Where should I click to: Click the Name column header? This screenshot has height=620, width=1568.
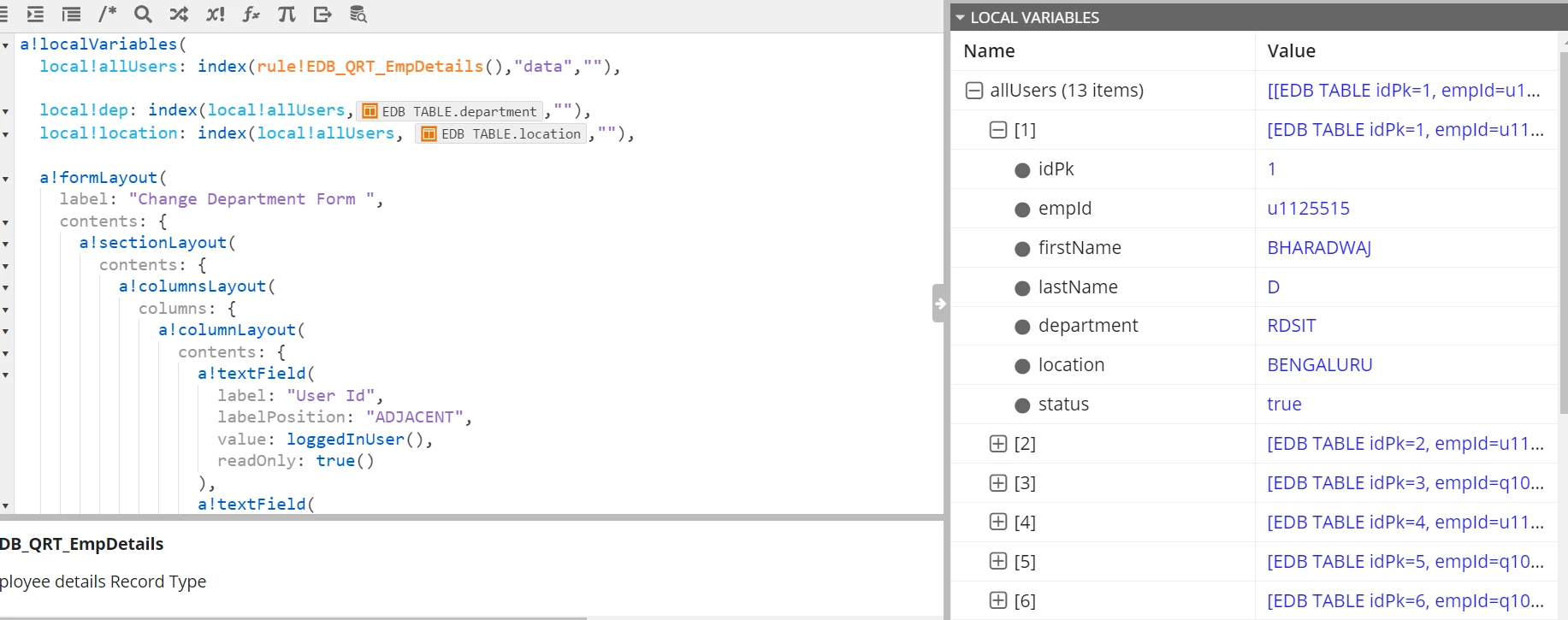pyautogui.click(x=989, y=50)
